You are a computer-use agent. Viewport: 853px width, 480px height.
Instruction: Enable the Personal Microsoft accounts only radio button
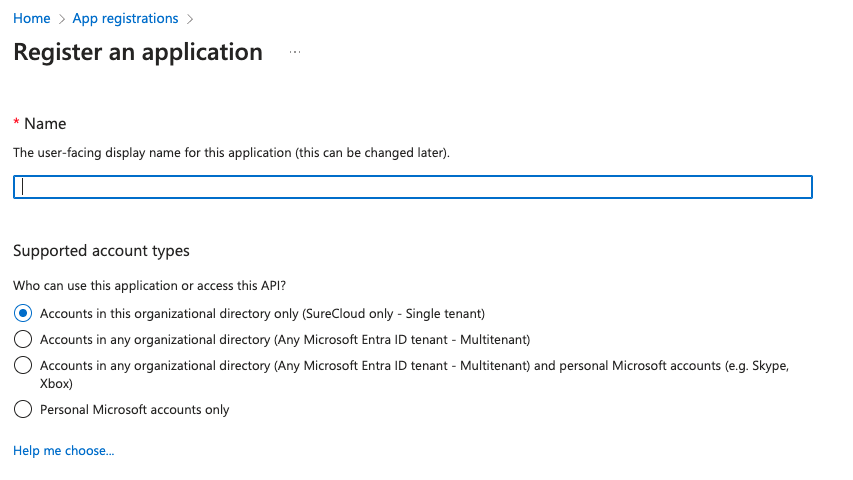[x=23, y=409]
